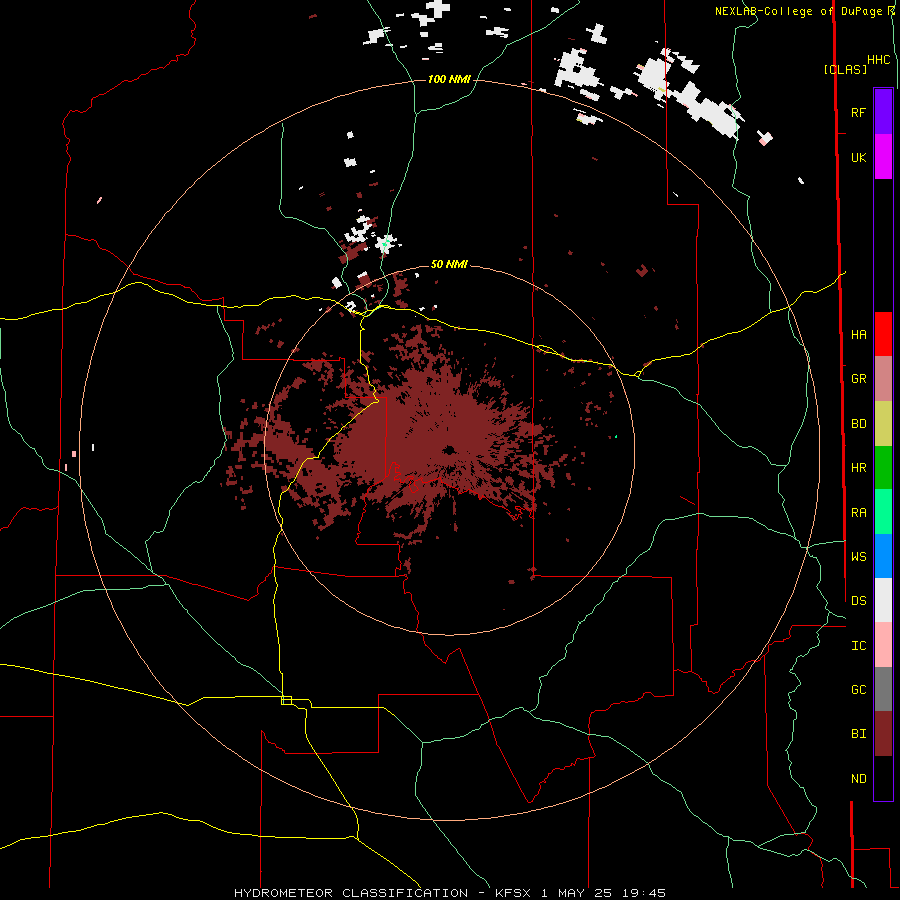Click the GR legend label
The height and width of the screenshot is (900, 900).
pyautogui.click(x=858, y=379)
